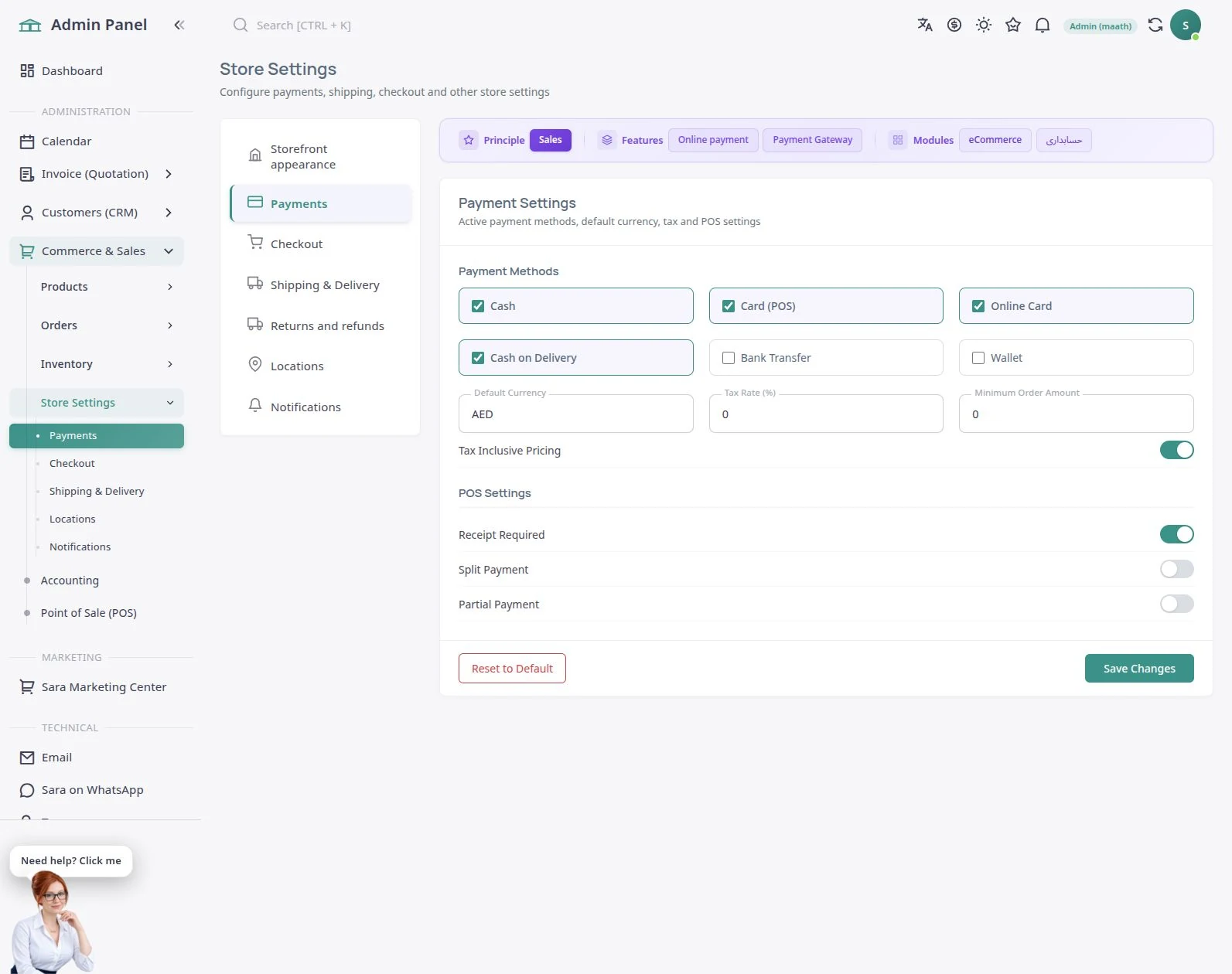Toggle light/dark theme sun icon
1232x974 pixels.
(x=984, y=25)
